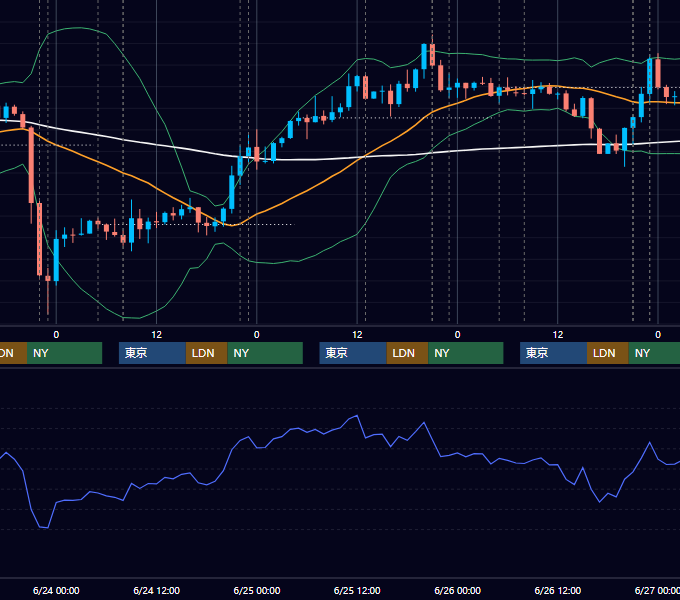This screenshot has height=600, width=680.
Task: Click the 6/25 12:00 date label
Action: 357,590
